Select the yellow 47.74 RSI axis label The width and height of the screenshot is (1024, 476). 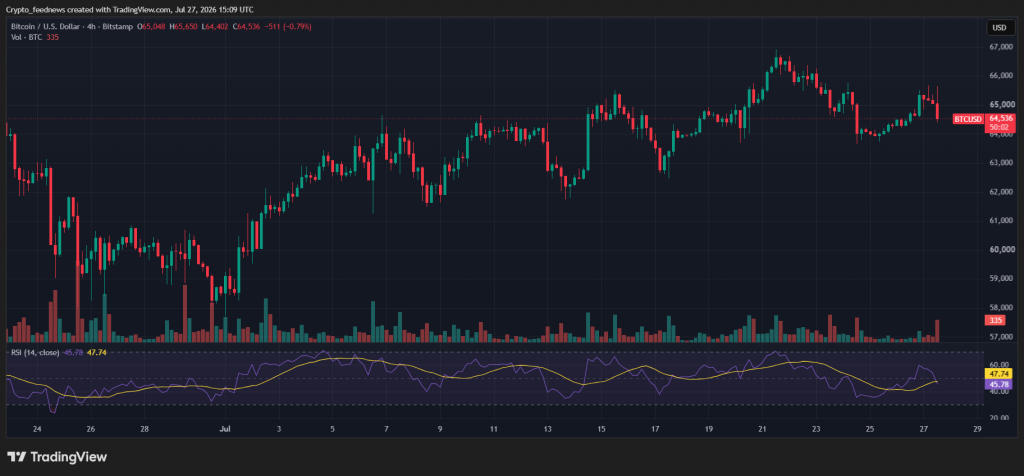tap(1000, 374)
